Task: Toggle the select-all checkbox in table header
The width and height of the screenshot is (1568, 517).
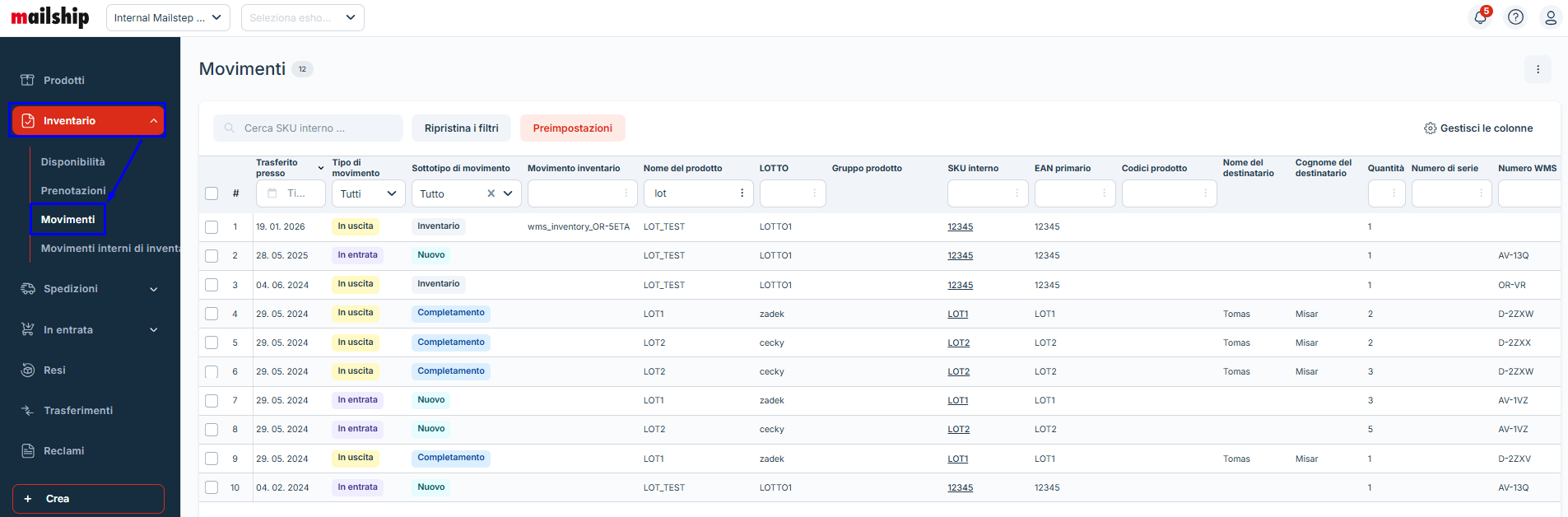Action: [x=212, y=193]
